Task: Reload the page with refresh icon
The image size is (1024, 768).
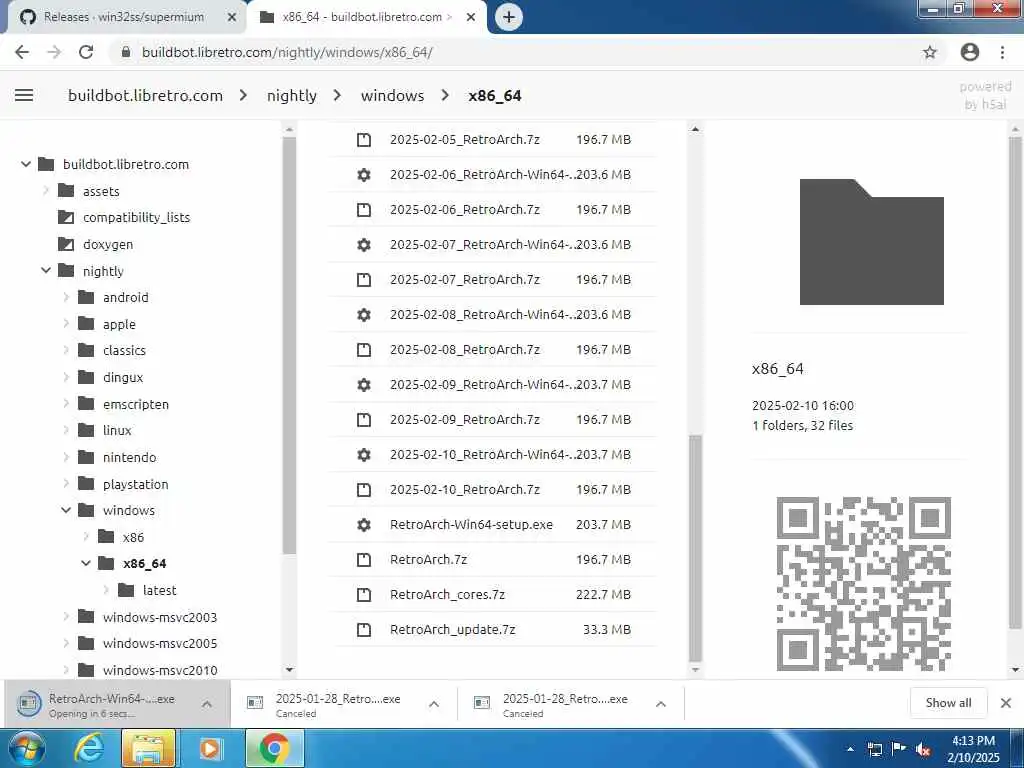Action: [x=86, y=52]
